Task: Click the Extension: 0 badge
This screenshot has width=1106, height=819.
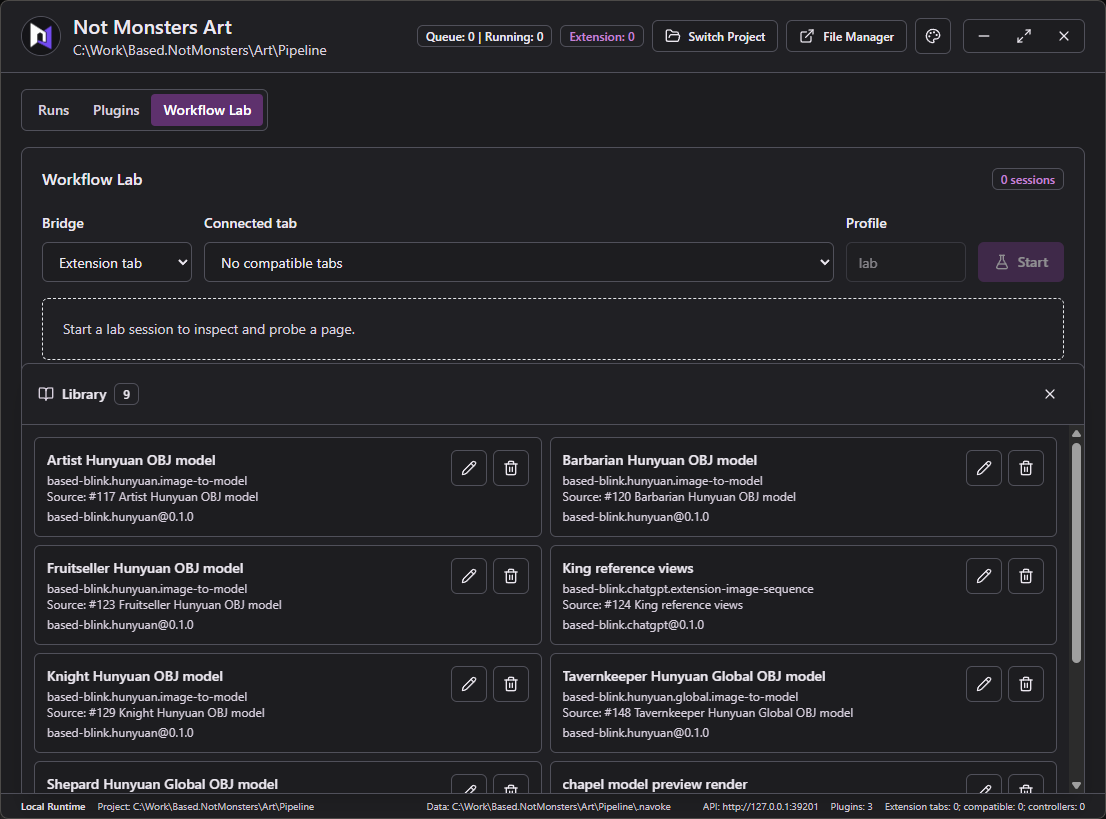Action: pos(602,37)
